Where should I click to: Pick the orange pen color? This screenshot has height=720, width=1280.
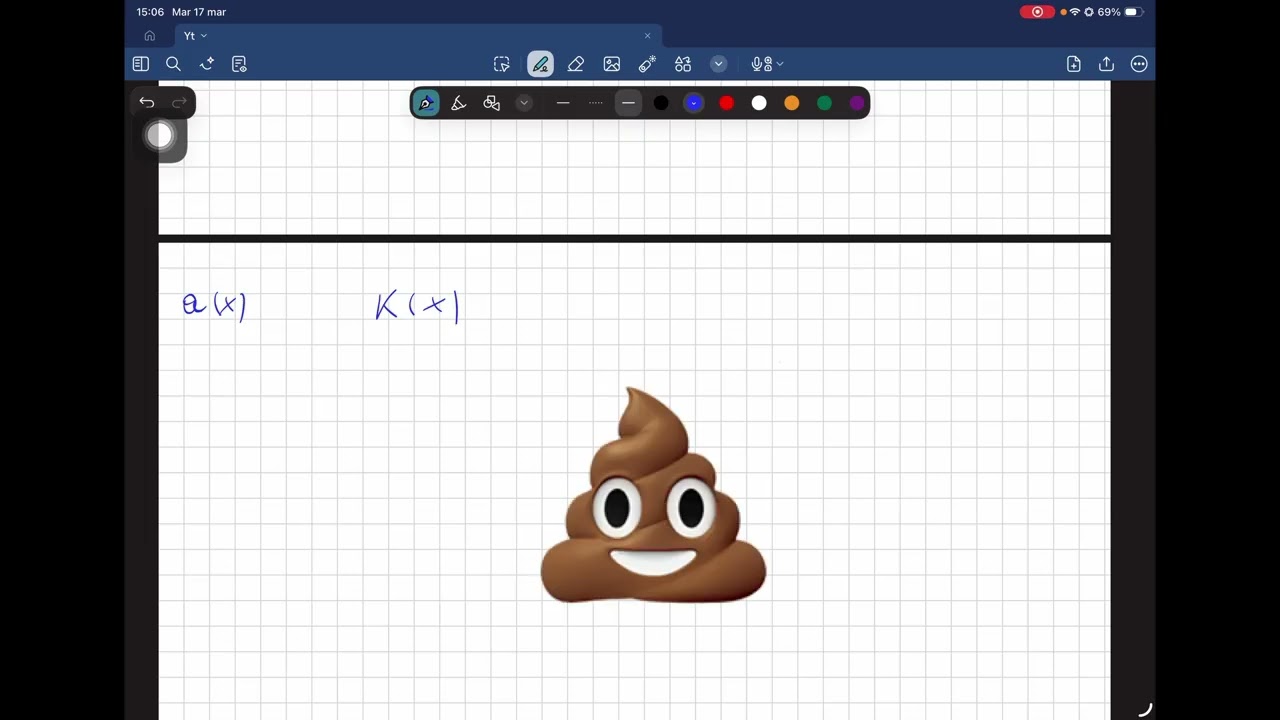point(792,103)
